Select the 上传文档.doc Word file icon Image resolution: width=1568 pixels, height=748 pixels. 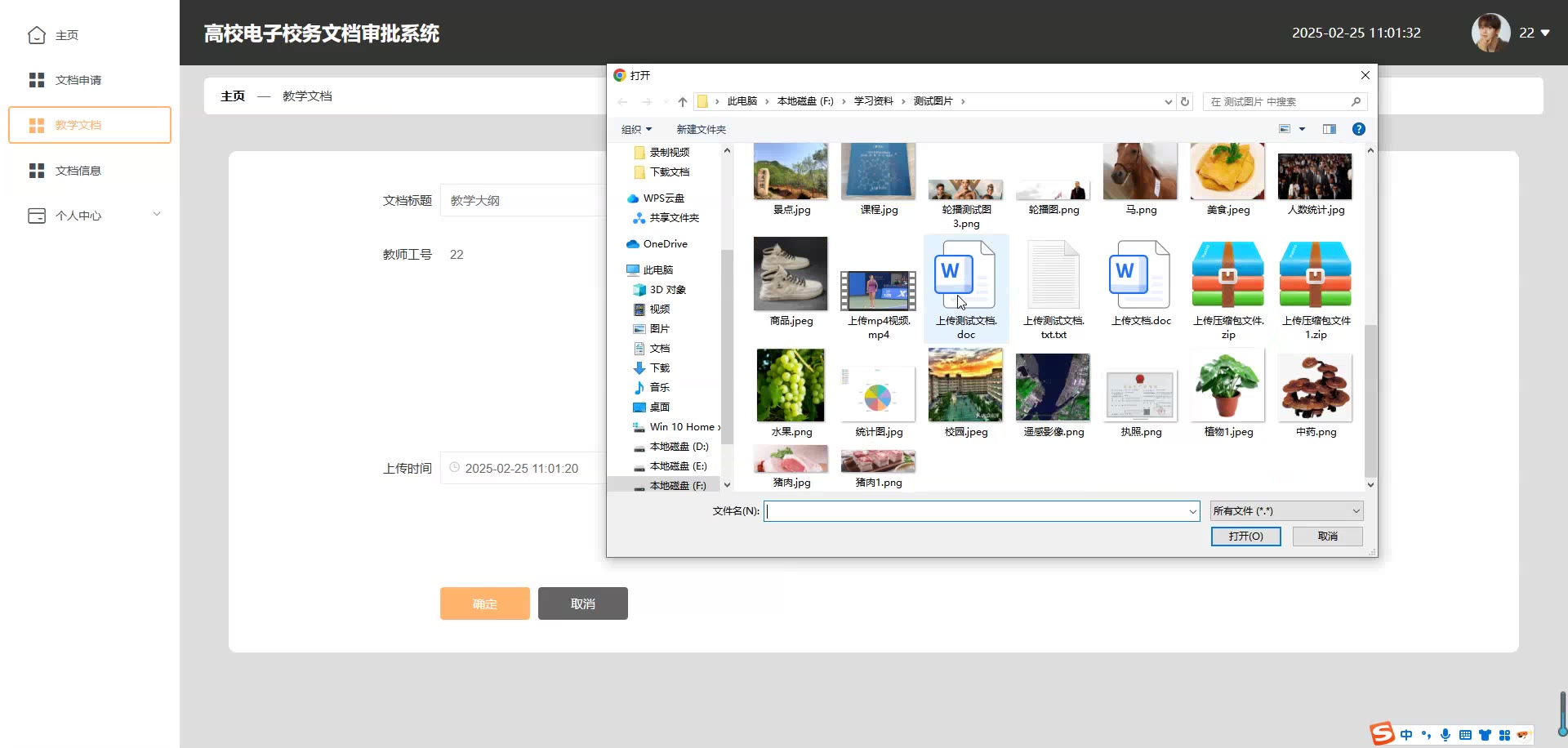tap(1140, 275)
